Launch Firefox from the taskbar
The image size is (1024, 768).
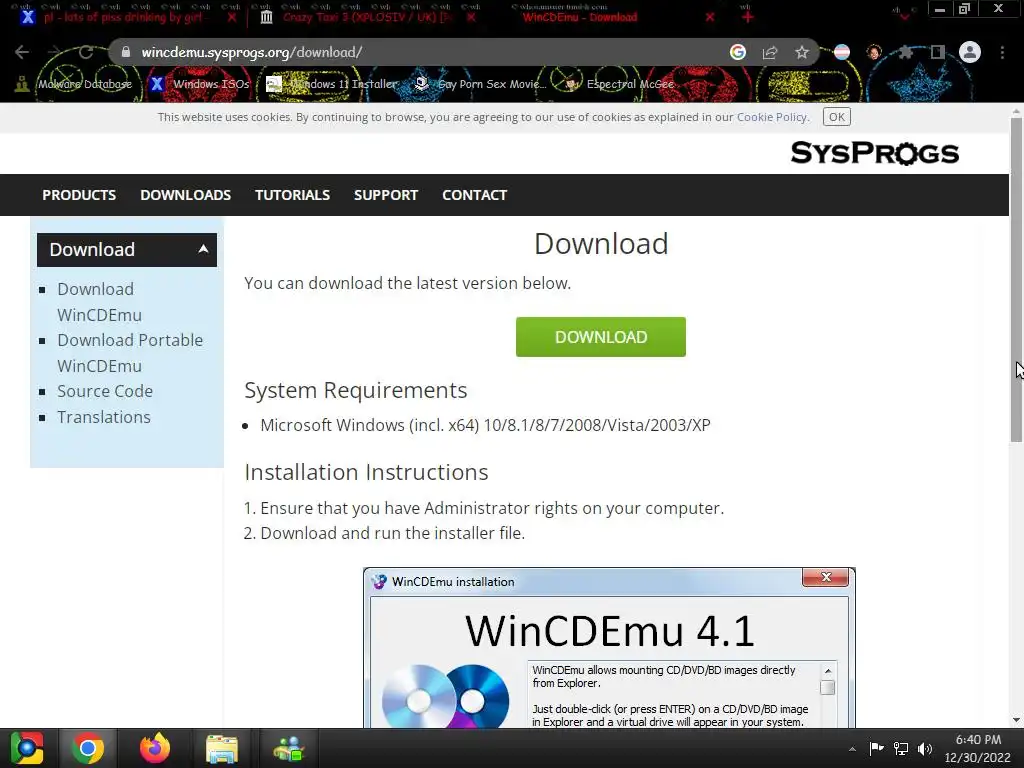155,748
